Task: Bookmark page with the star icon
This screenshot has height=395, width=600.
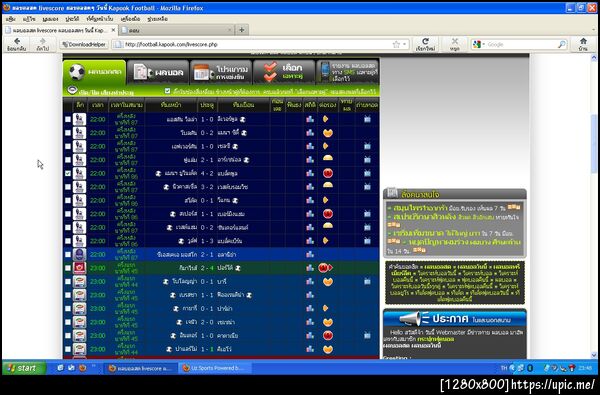Action: (x=396, y=44)
